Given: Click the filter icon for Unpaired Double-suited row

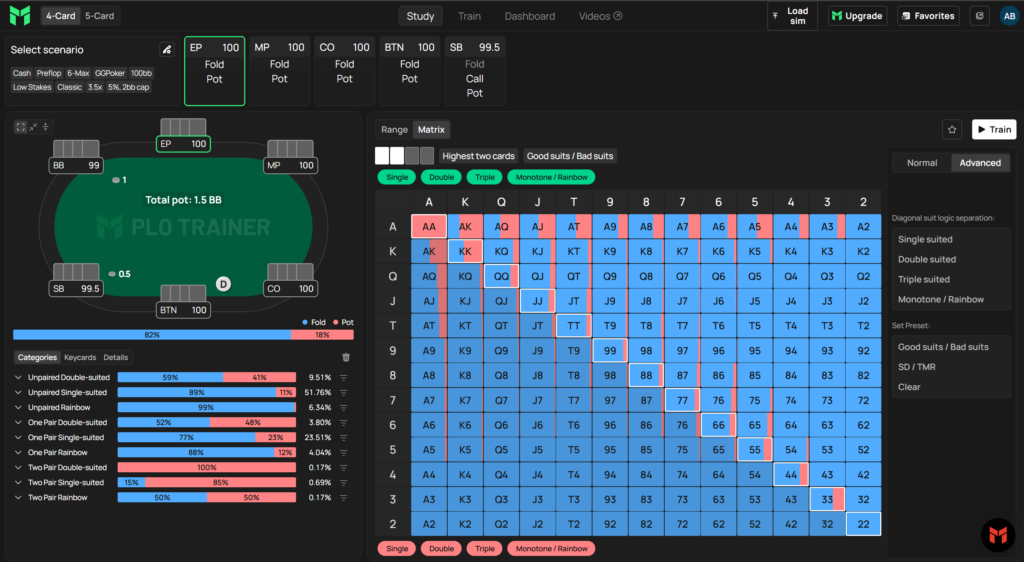Looking at the screenshot, I should [344, 377].
